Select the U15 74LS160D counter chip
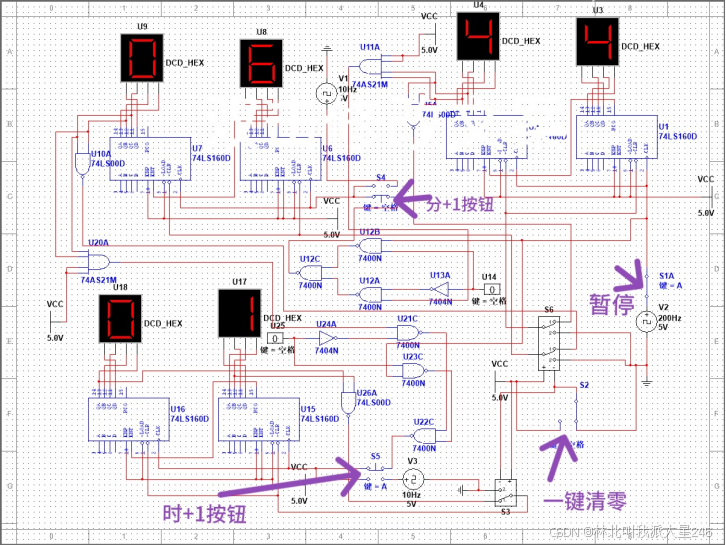 (x=259, y=419)
